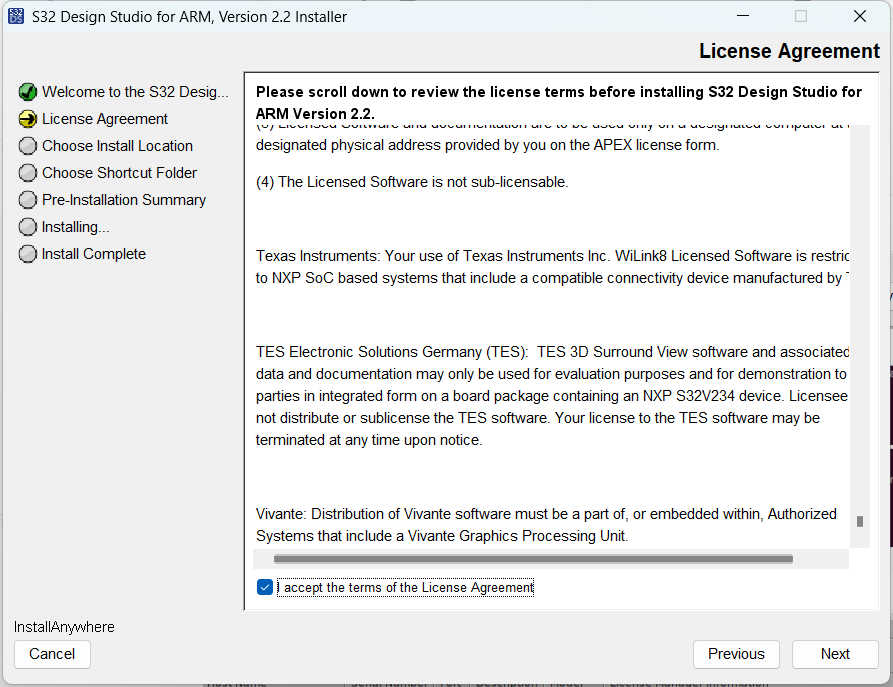
Task: Minimize the installer window
Action: point(742,16)
